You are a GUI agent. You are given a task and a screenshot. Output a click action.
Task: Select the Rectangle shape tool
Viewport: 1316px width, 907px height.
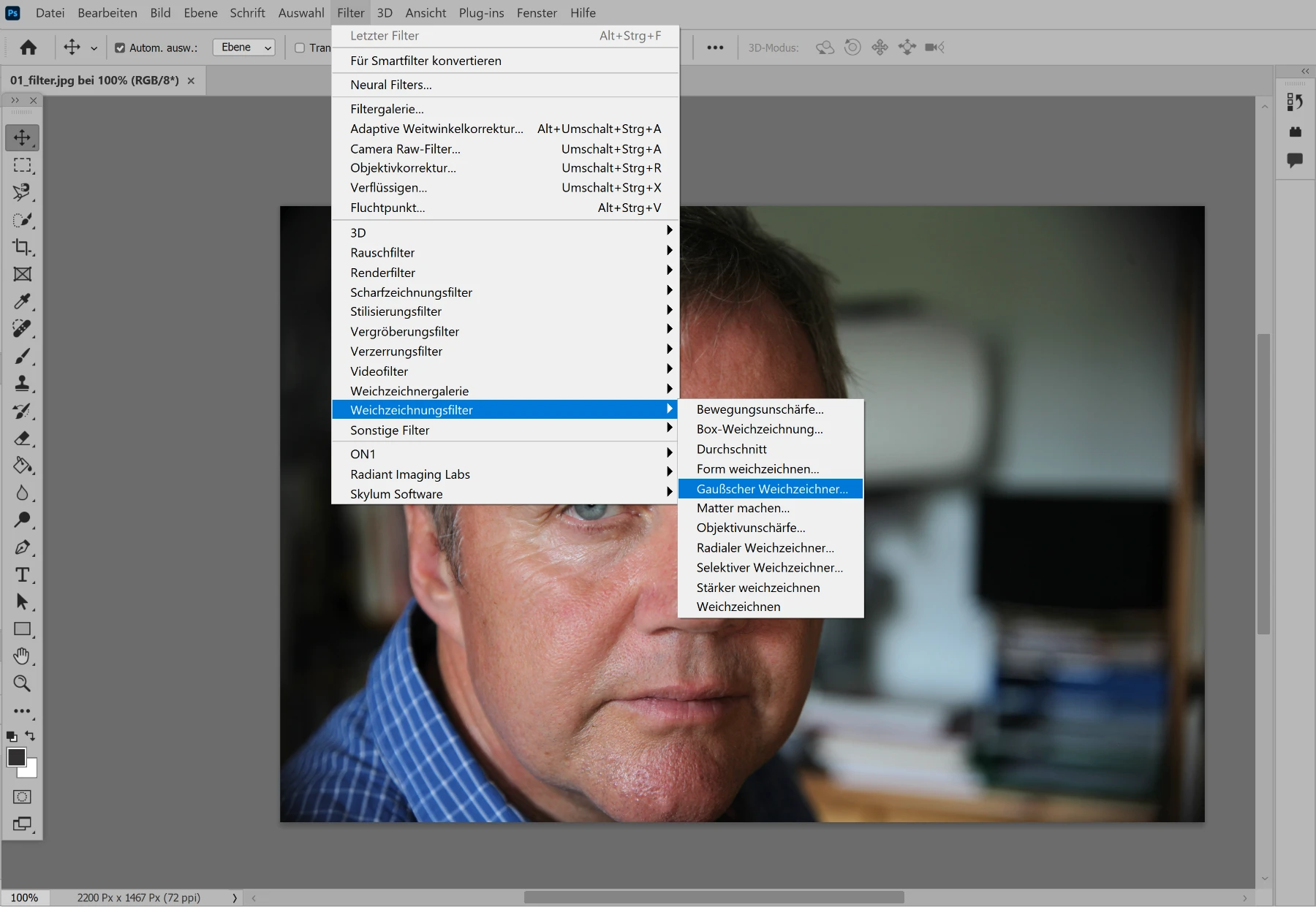22,629
